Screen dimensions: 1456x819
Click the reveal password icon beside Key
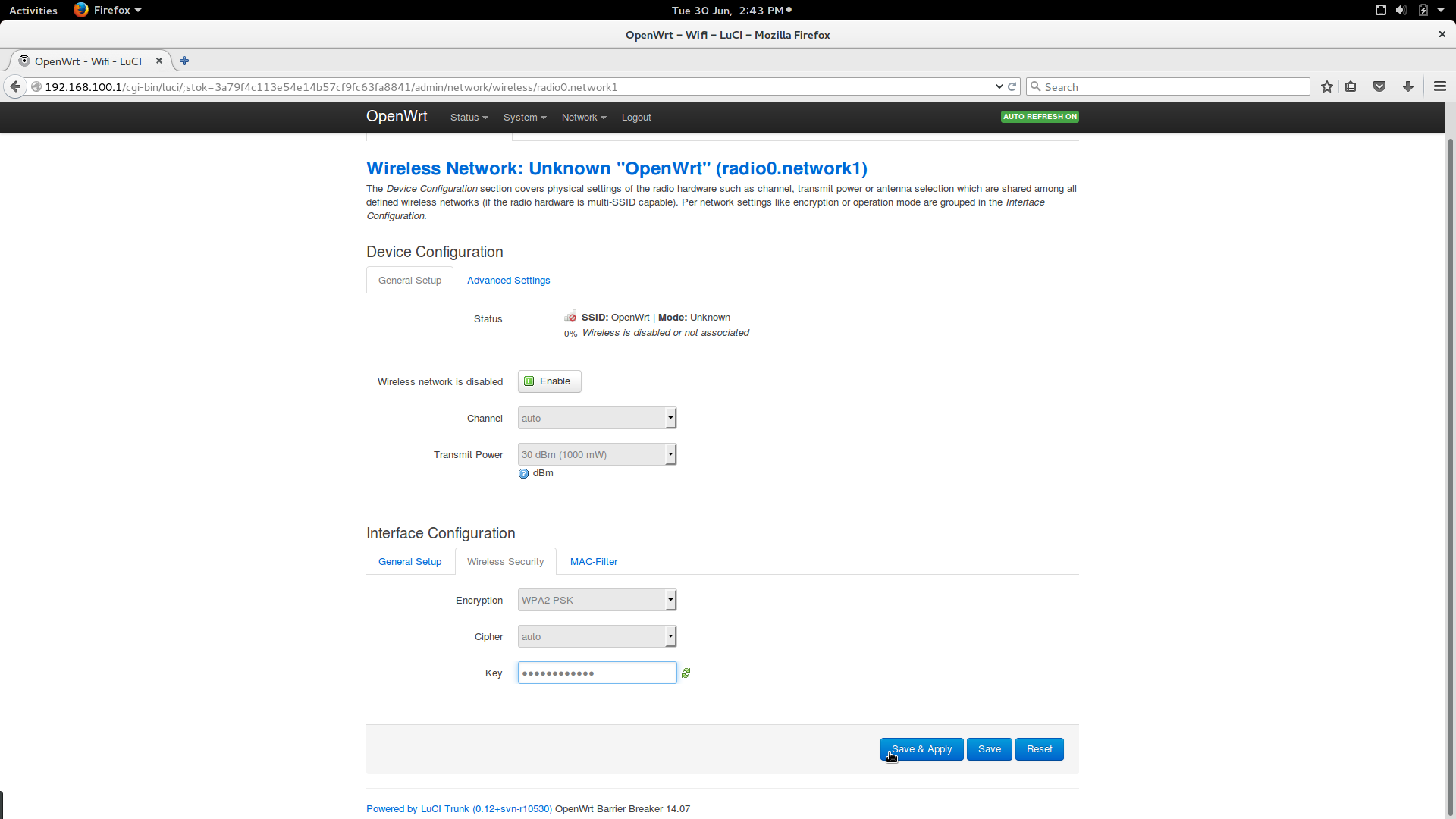pos(686,673)
